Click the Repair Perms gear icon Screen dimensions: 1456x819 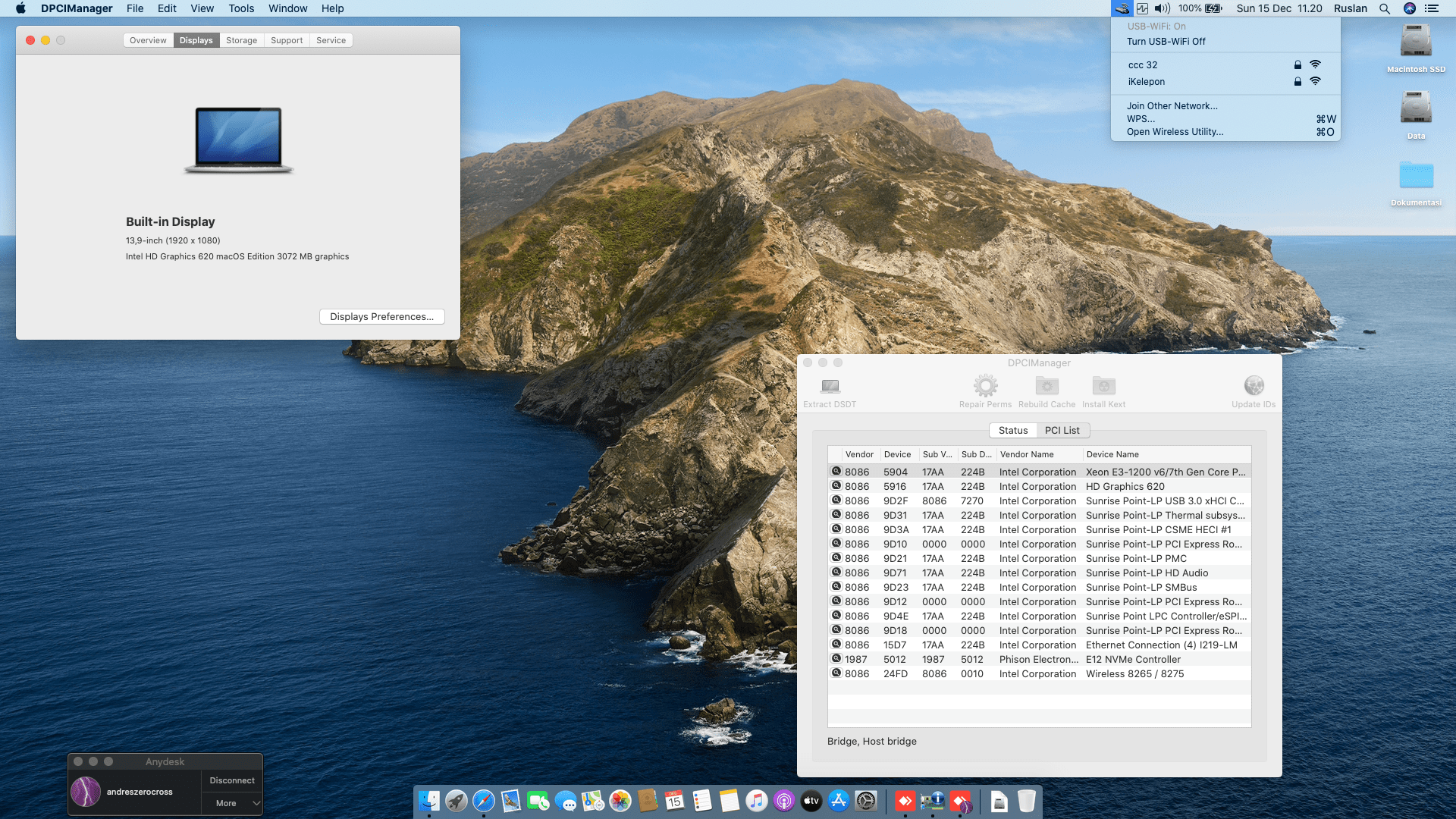[x=985, y=386]
